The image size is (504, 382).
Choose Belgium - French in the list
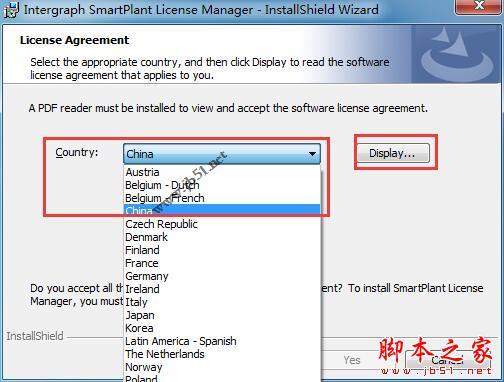222,198
